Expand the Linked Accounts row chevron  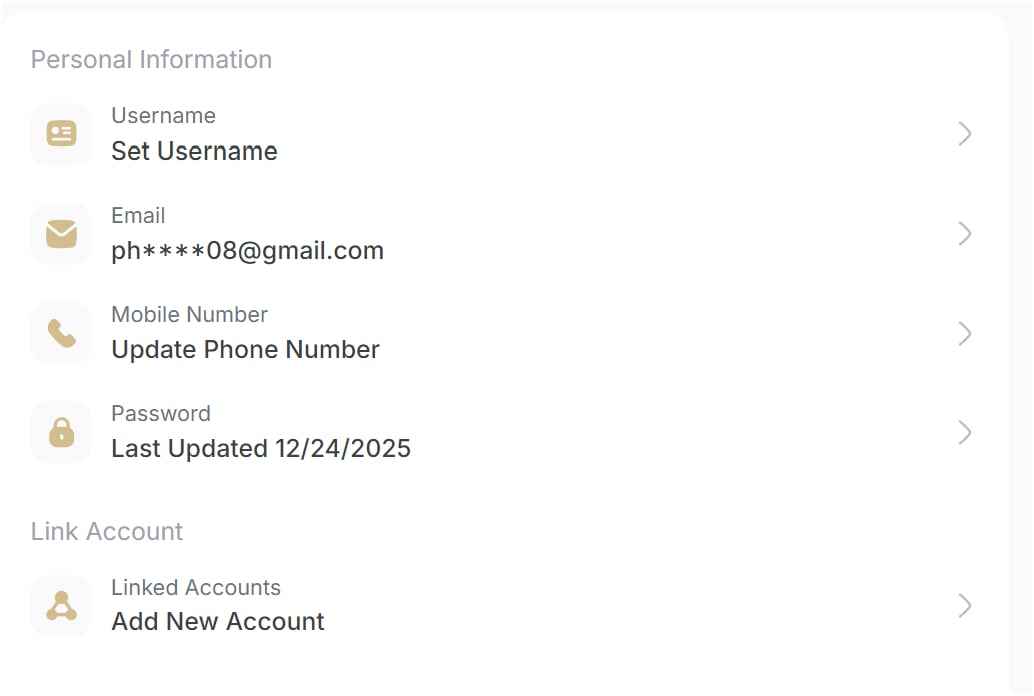pos(964,605)
